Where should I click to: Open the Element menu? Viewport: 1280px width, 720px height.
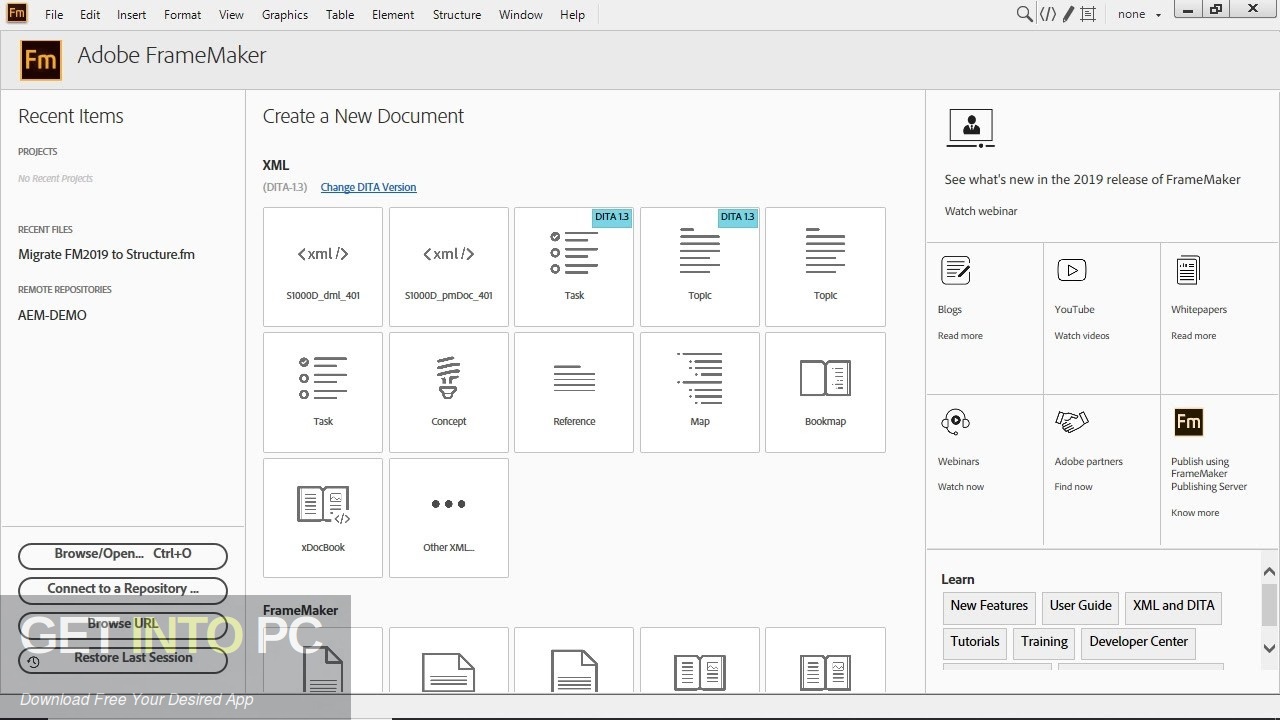point(393,15)
